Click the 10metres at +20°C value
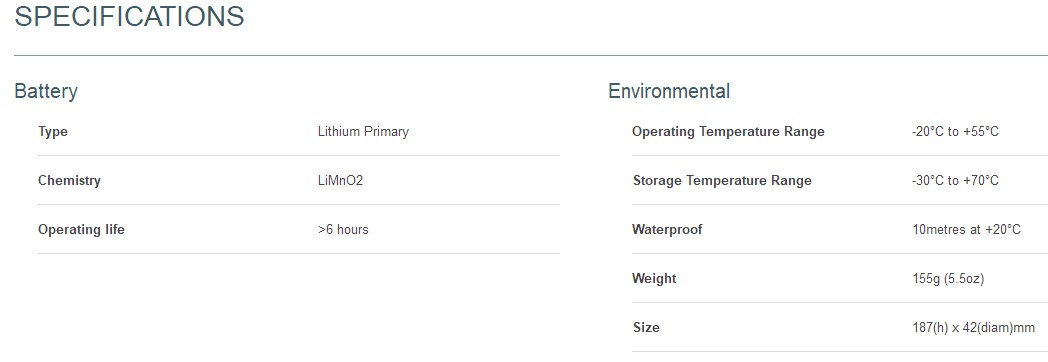Image resolution: width=1048 pixels, height=362 pixels. click(x=966, y=230)
